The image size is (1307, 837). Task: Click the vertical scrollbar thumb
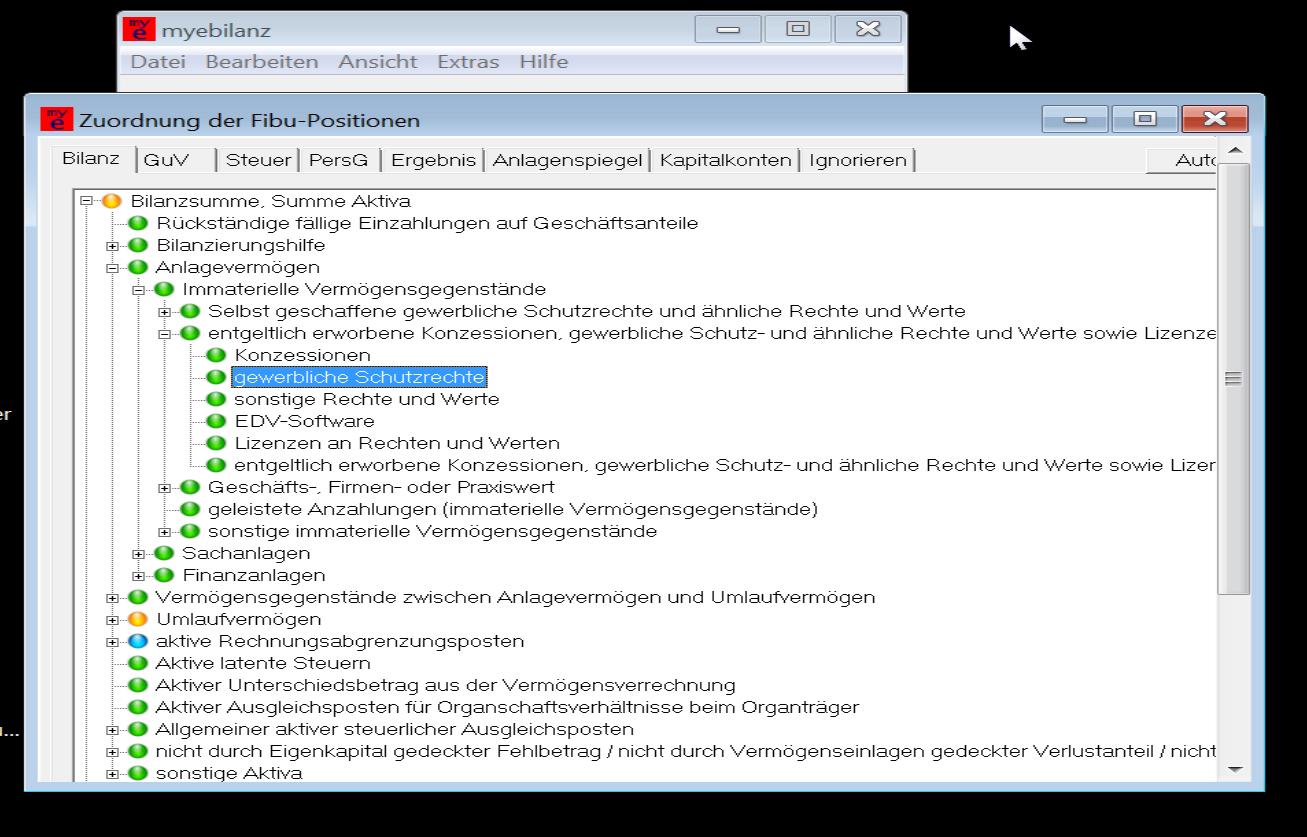pos(1234,378)
